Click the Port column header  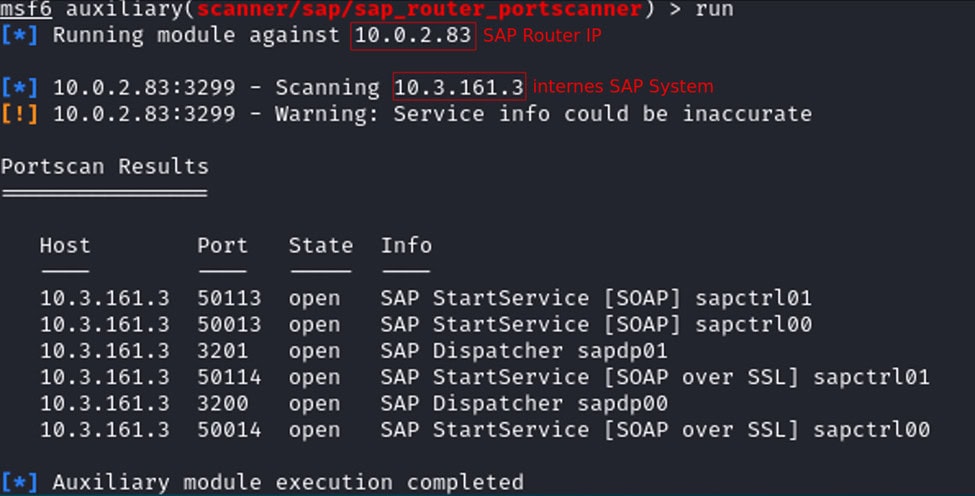tap(222, 245)
